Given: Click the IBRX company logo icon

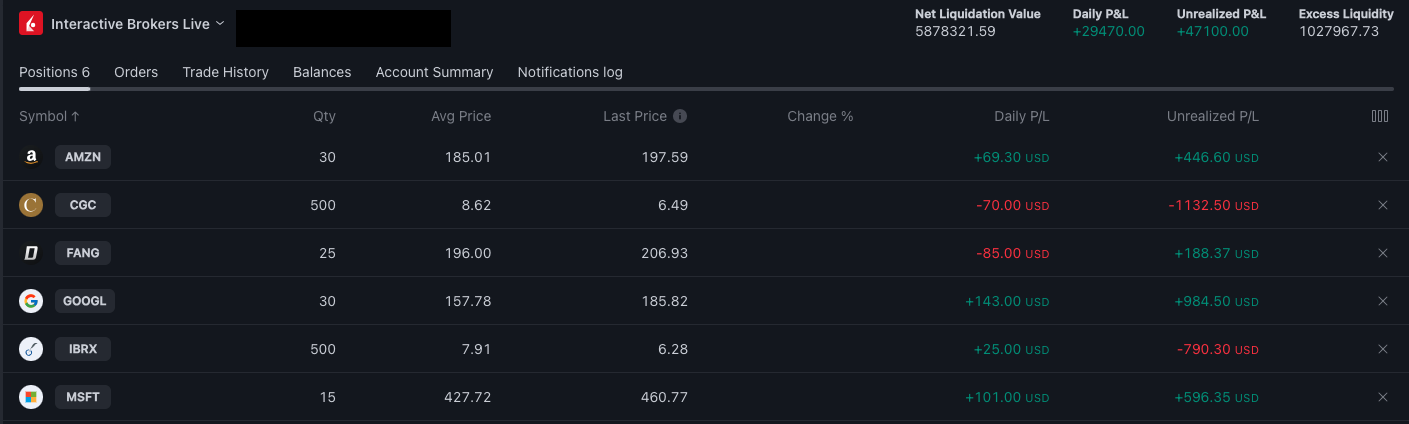Looking at the screenshot, I should (x=31, y=349).
